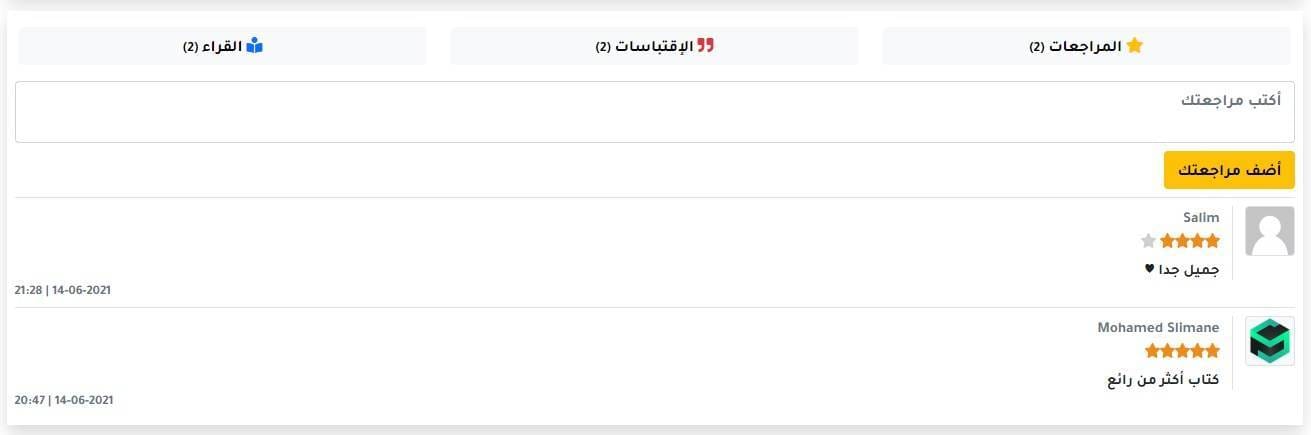The image size is (1311, 435).
Task: Click the gray empty star in Salim's rating
Action: click(1148, 240)
